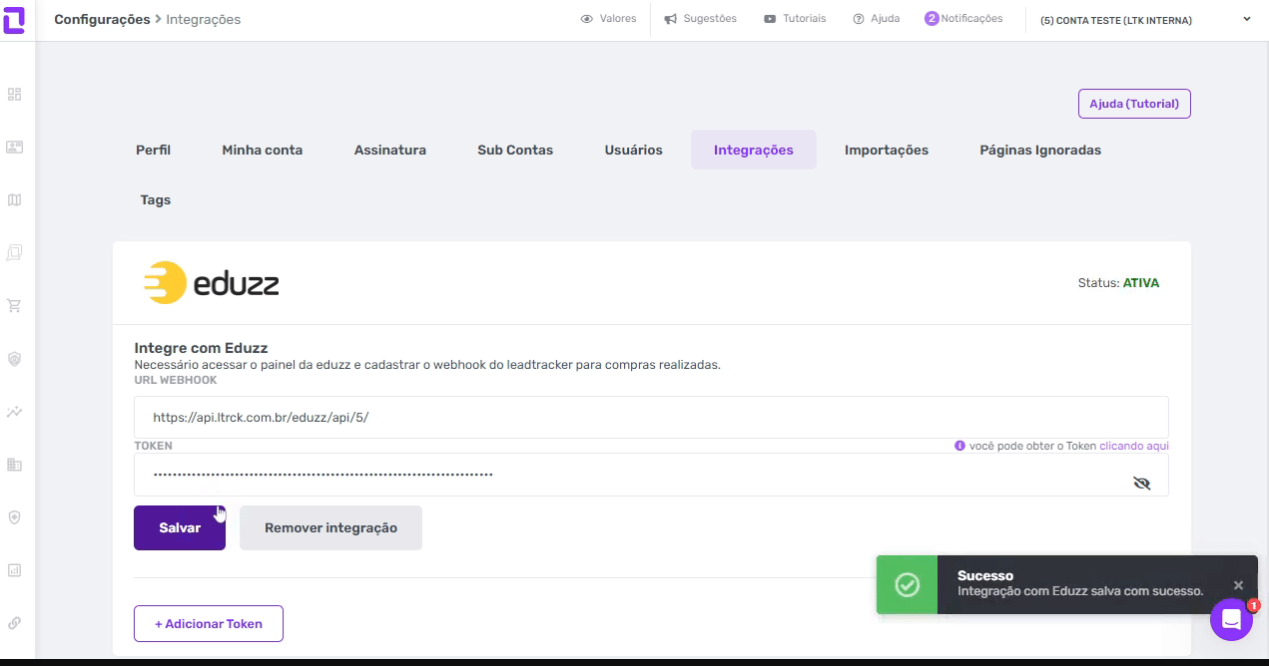Image resolution: width=1269 pixels, height=666 pixels.
Task: Click Configurações in the breadcrumb
Action: click(x=102, y=19)
